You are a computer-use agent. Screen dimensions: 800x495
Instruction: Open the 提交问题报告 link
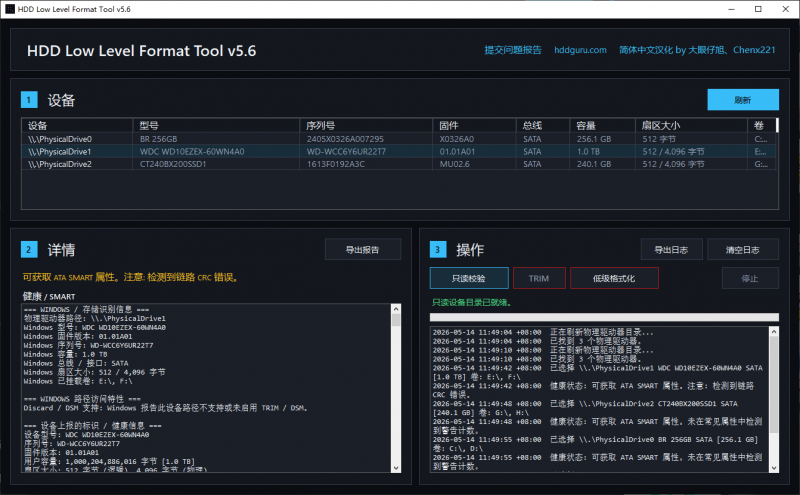[513, 50]
